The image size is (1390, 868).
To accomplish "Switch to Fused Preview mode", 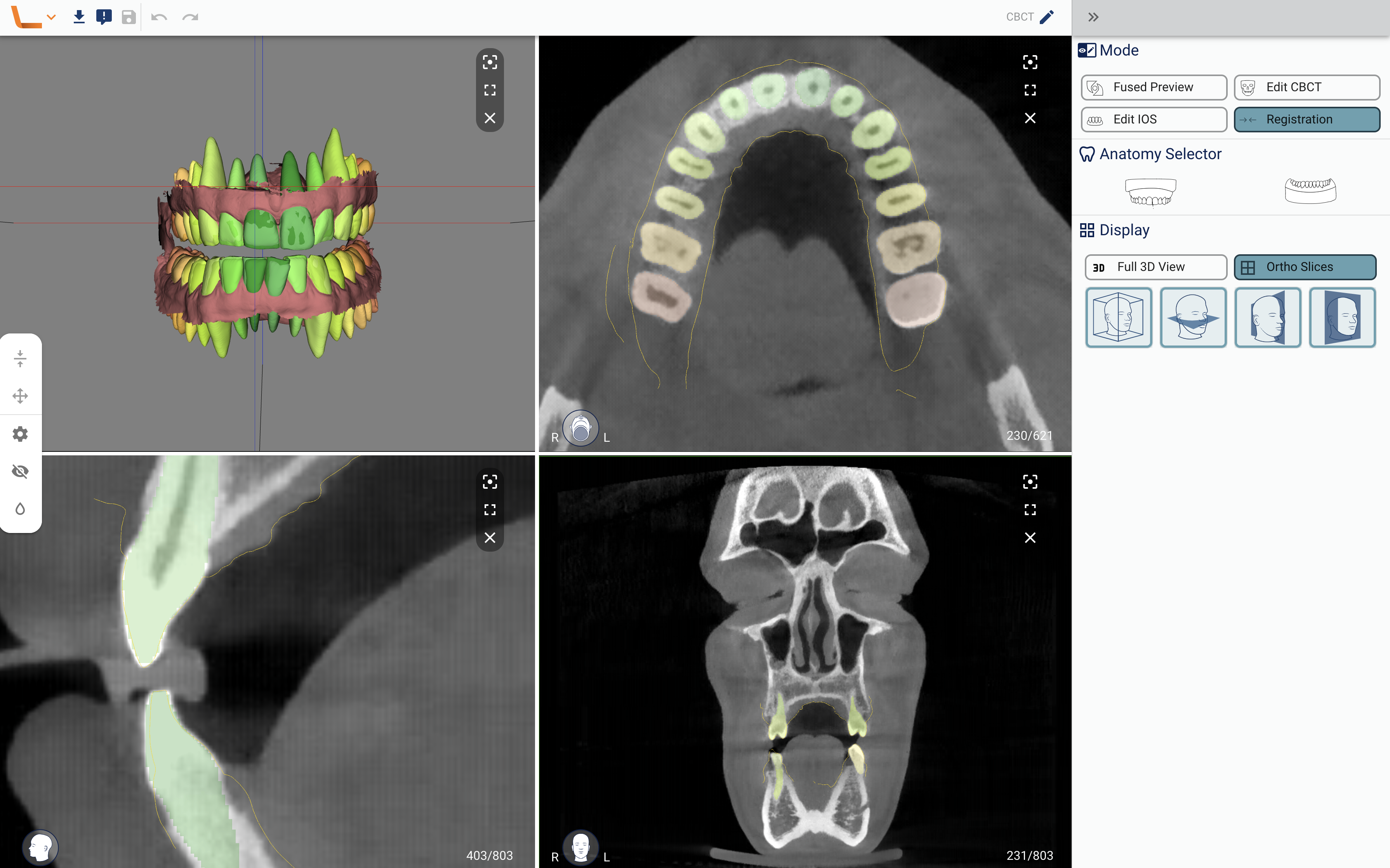I will click(x=1154, y=87).
